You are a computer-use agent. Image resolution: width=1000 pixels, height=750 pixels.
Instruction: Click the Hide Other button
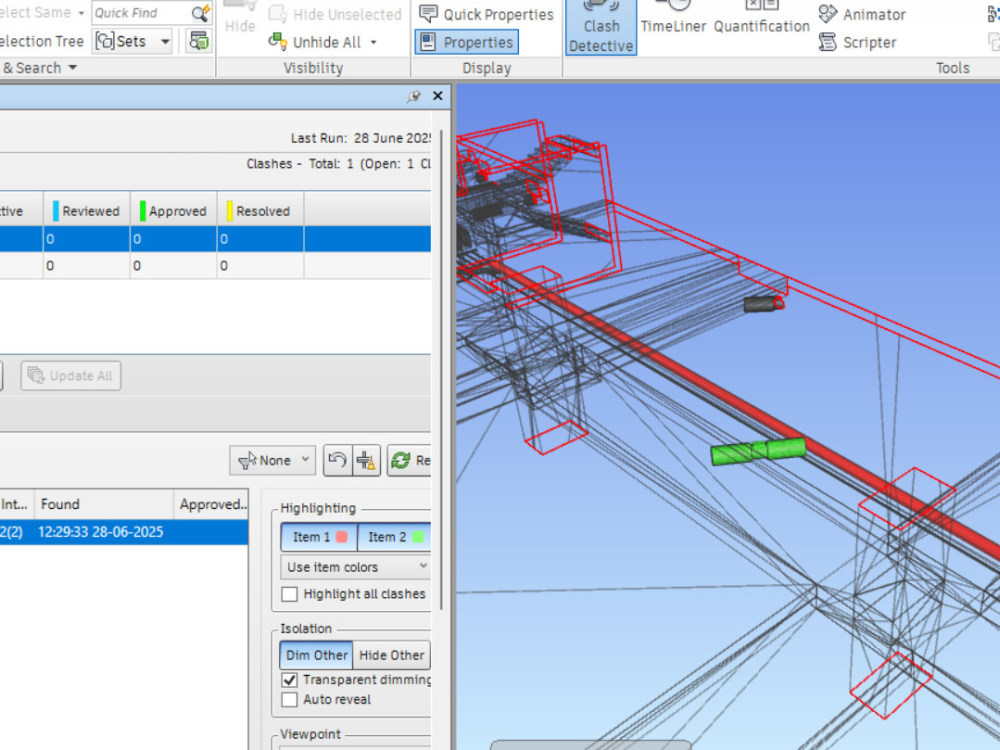tap(392, 655)
